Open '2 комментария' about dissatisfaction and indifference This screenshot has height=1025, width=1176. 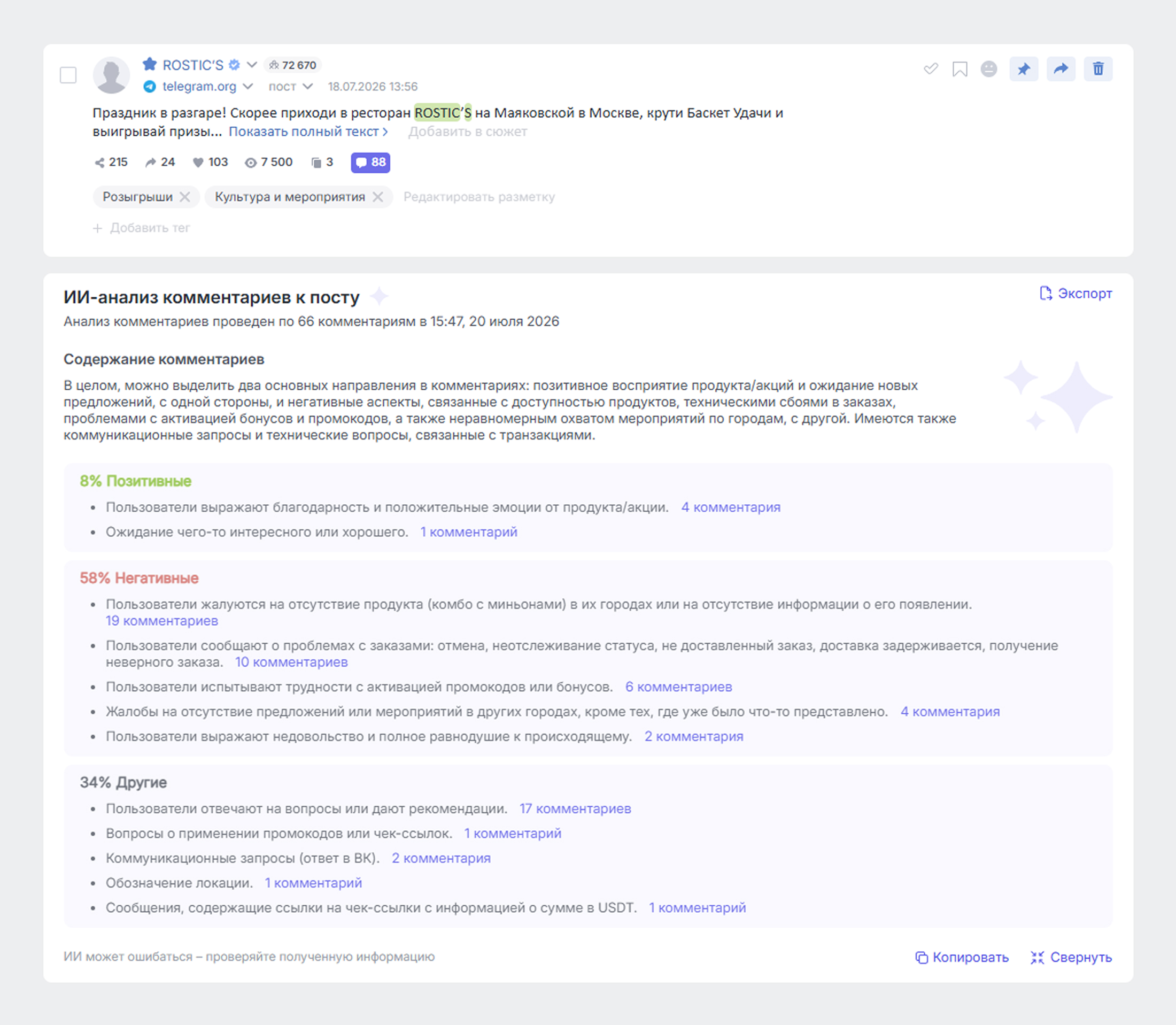[x=694, y=736]
